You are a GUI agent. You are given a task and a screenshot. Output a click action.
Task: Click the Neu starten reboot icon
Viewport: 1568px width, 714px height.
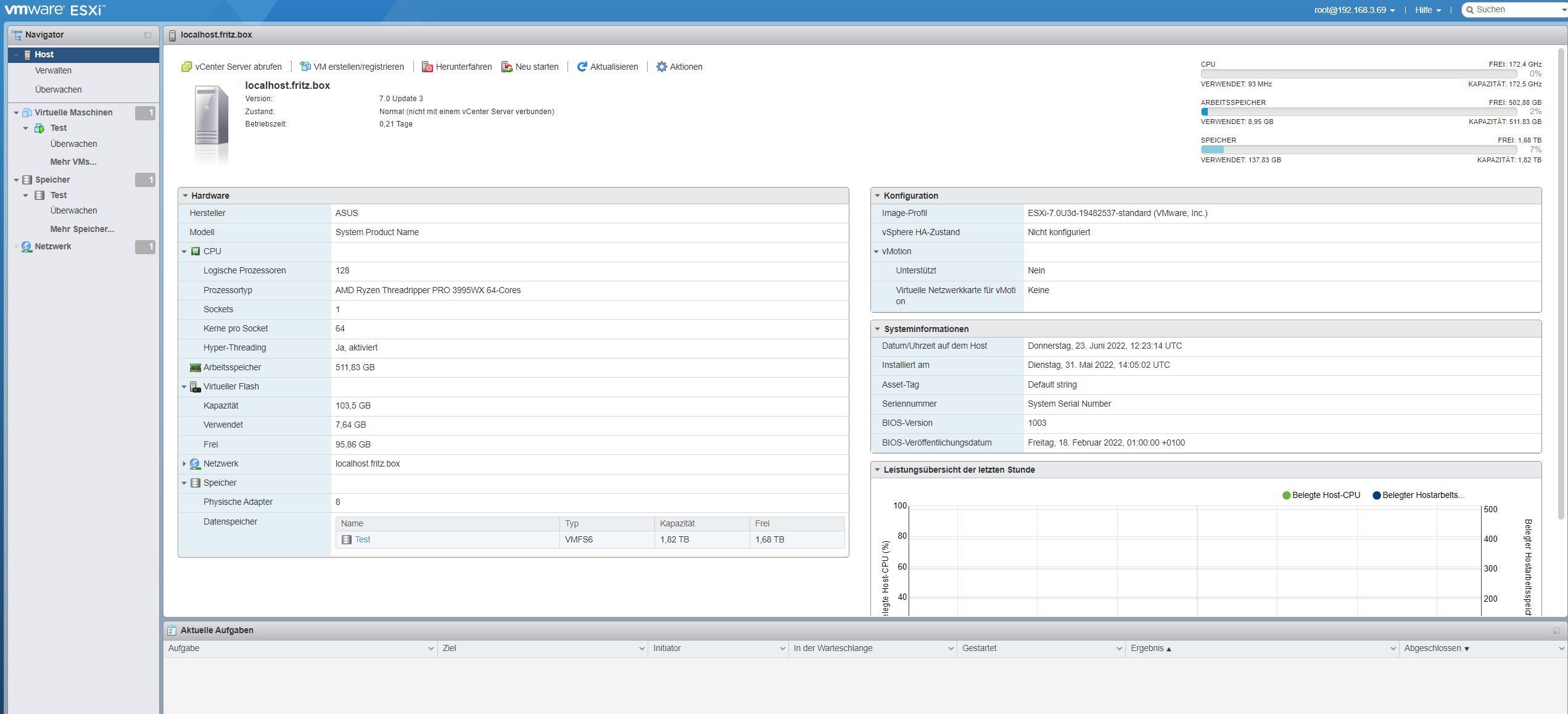click(507, 67)
